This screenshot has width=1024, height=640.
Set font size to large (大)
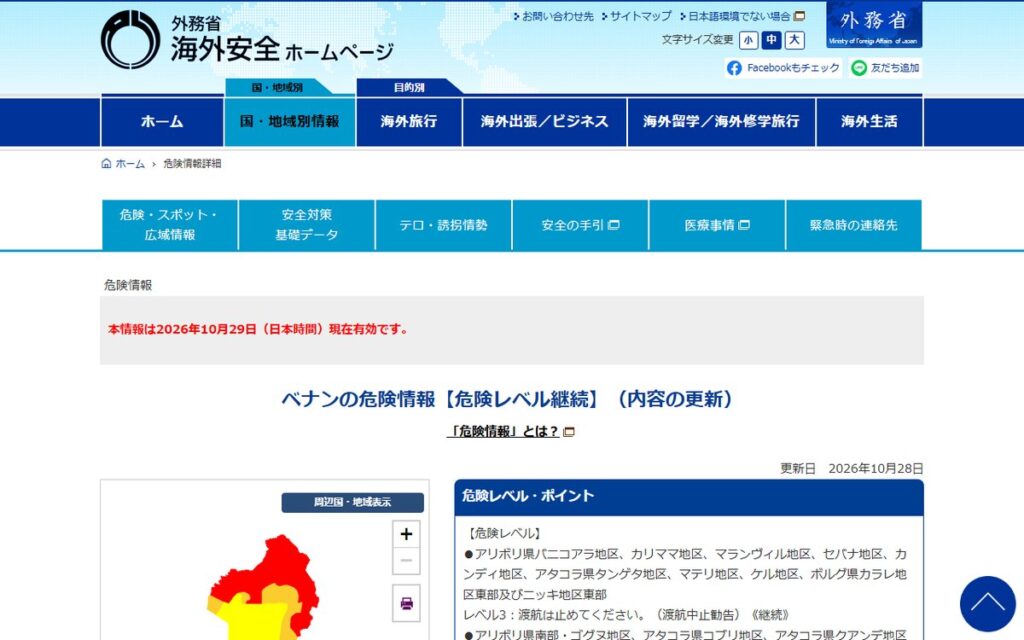(x=794, y=40)
